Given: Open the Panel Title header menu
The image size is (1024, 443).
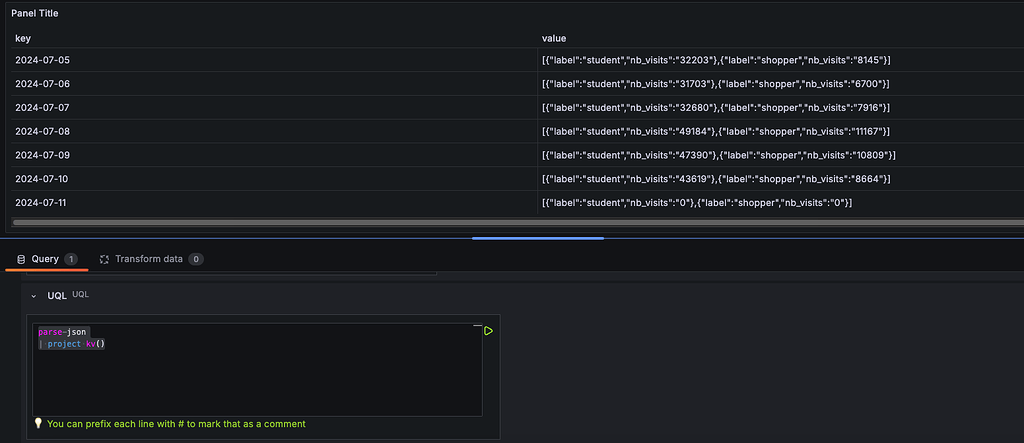Looking at the screenshot, I should pyautogui.click(x=35, y=13).
